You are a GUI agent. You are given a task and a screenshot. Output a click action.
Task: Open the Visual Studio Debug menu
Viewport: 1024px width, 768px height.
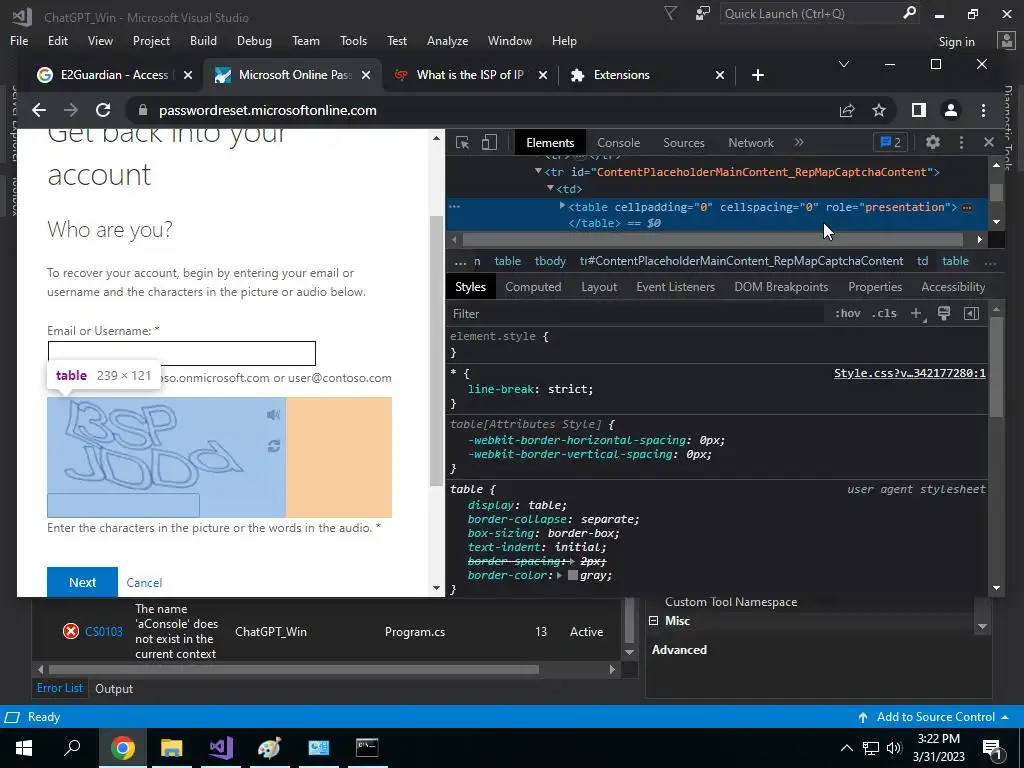254,40
